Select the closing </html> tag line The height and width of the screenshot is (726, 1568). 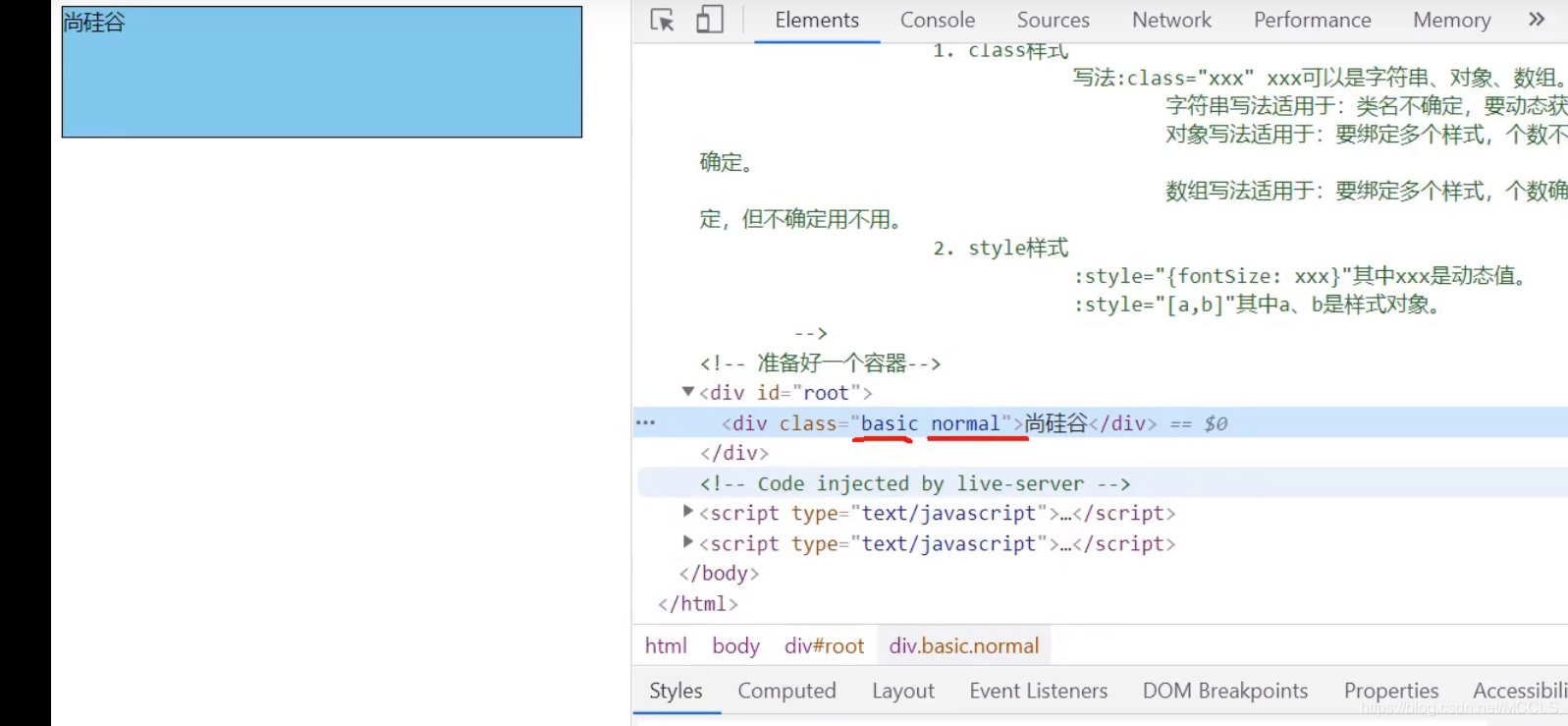[x=697, y=603]
